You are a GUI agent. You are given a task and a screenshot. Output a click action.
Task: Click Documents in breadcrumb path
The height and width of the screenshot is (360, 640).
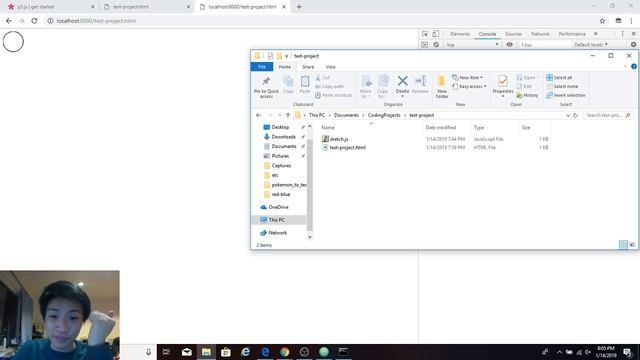pyautogui.click(x=346, y=115)
